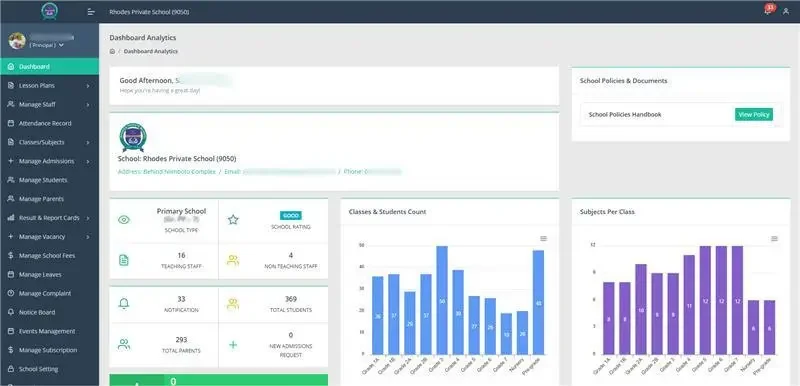Click the Grade 2A bar in Subjects chart

(x=641, y=309)
